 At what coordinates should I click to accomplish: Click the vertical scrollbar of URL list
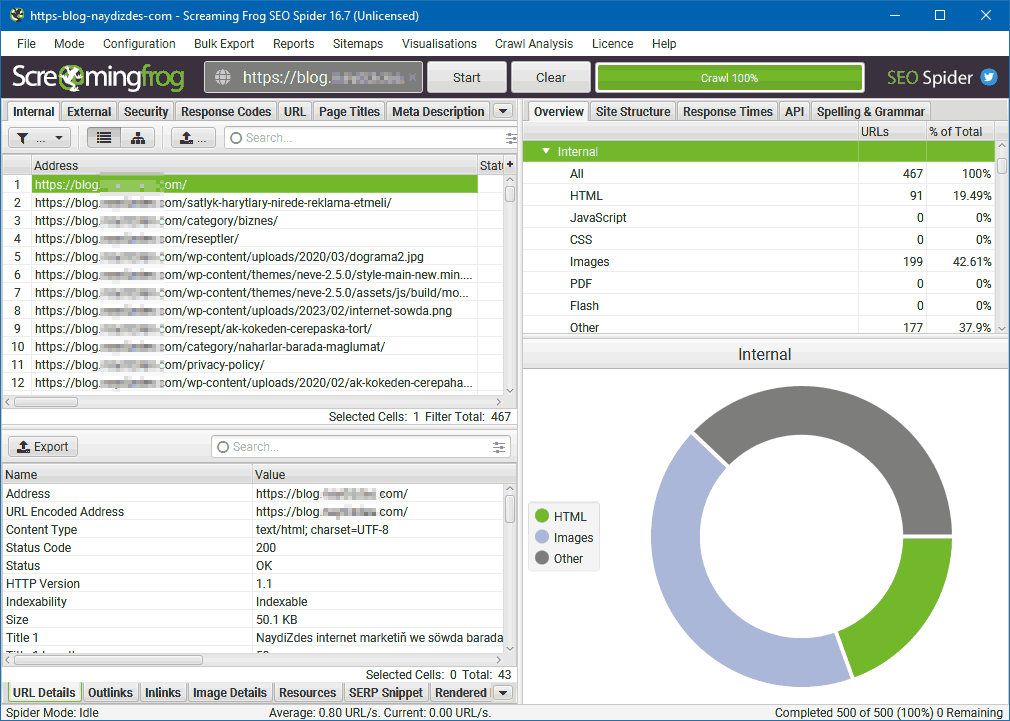tap(510, 194)
